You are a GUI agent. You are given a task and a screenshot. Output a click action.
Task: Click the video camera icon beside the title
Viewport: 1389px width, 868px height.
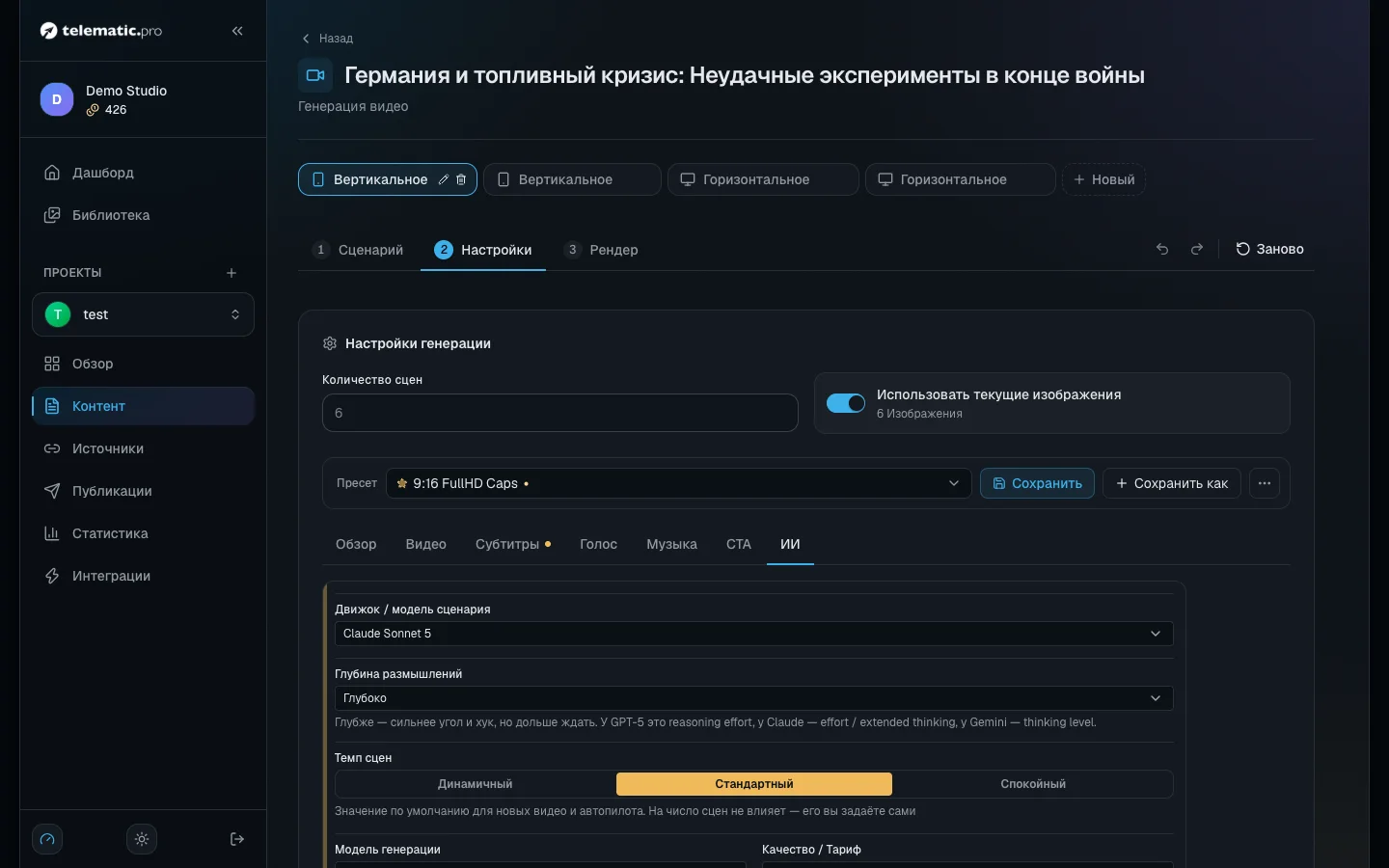315,75
